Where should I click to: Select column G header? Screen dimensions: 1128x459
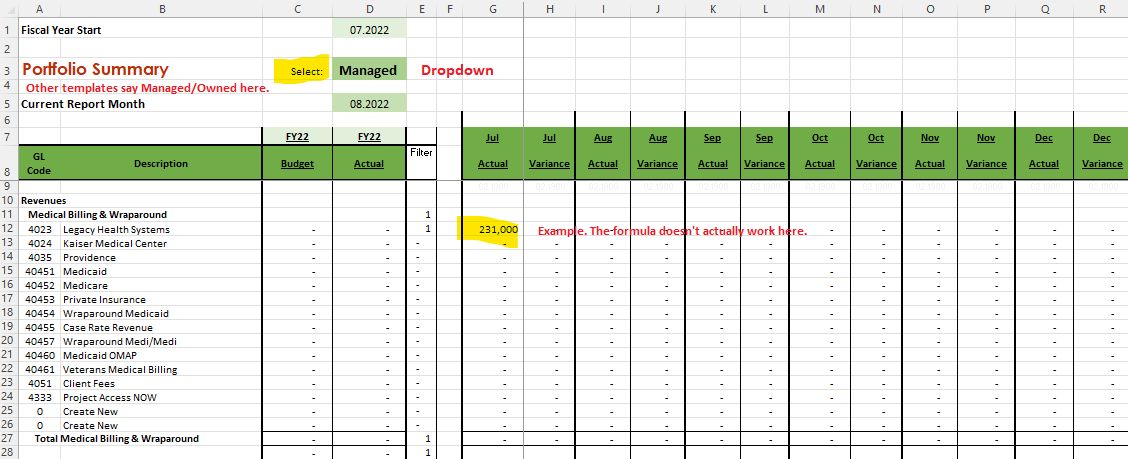(493, 8)
